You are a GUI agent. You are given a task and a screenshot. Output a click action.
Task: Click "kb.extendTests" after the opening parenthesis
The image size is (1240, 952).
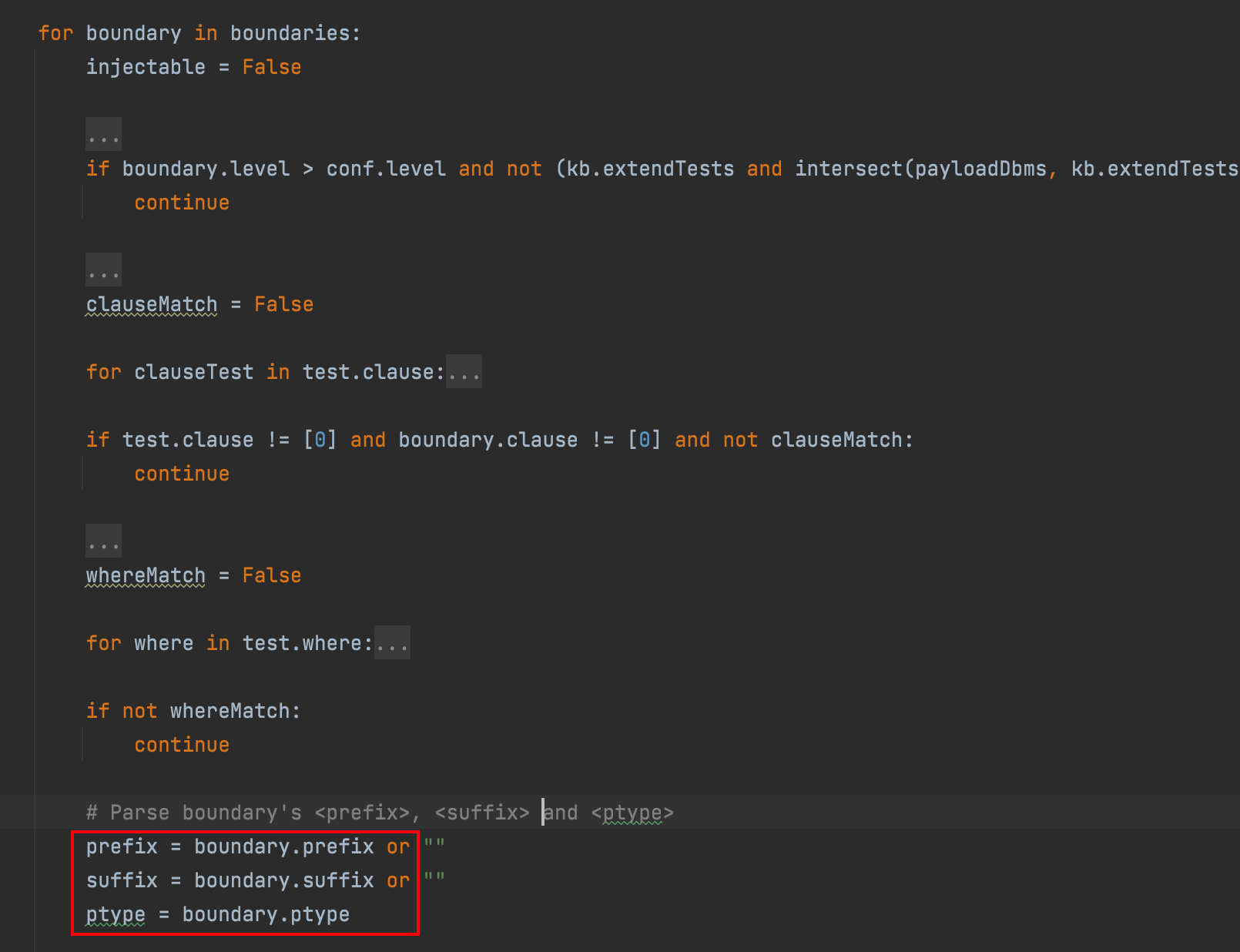click(650, 169)
